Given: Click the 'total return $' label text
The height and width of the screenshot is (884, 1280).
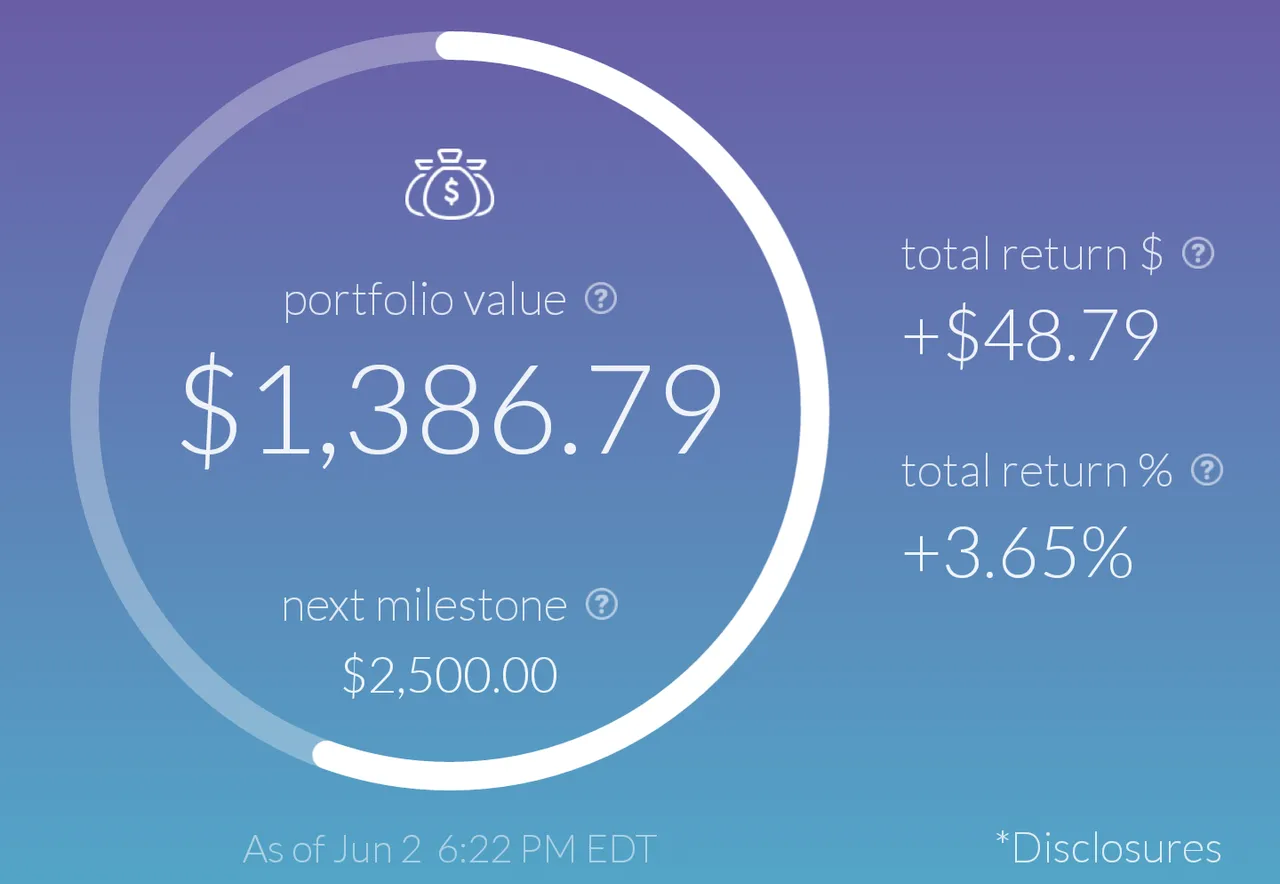Looking at the screenshot, I should tap(1032, 254).
